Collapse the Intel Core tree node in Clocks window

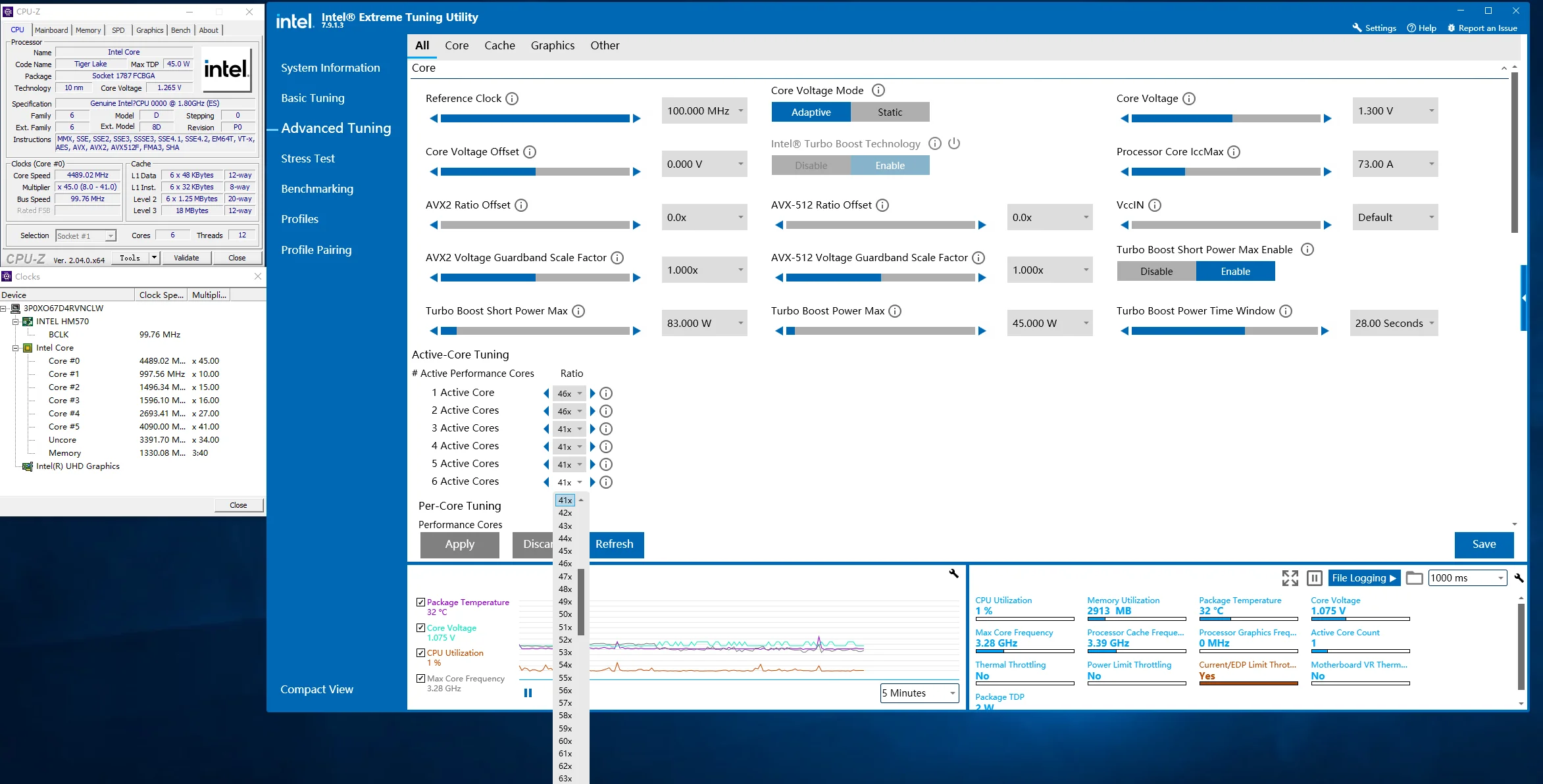tap(16, 348)
